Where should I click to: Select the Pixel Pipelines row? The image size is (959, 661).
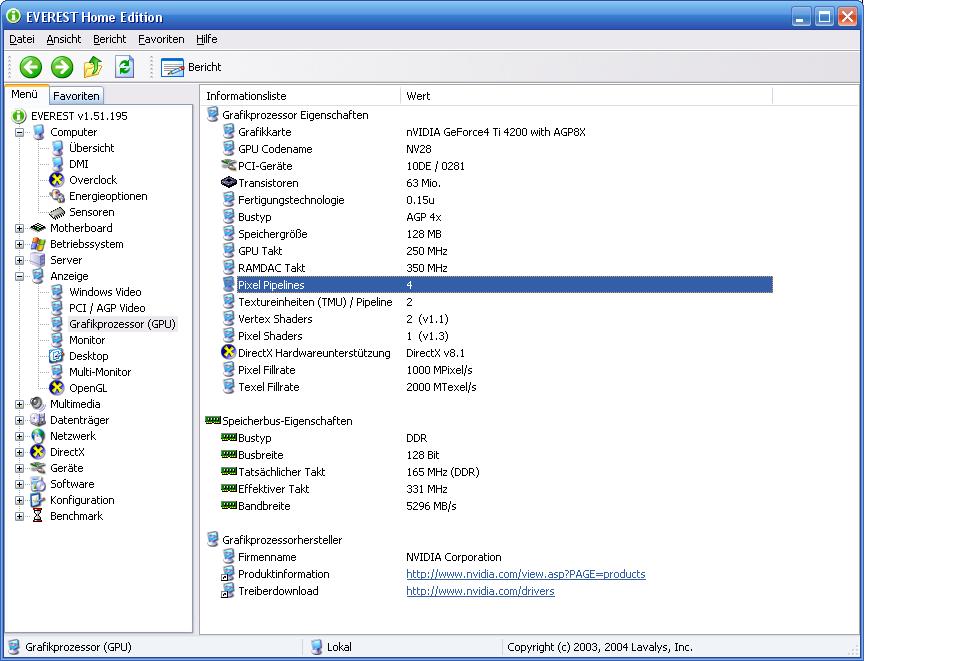point(497,285)
